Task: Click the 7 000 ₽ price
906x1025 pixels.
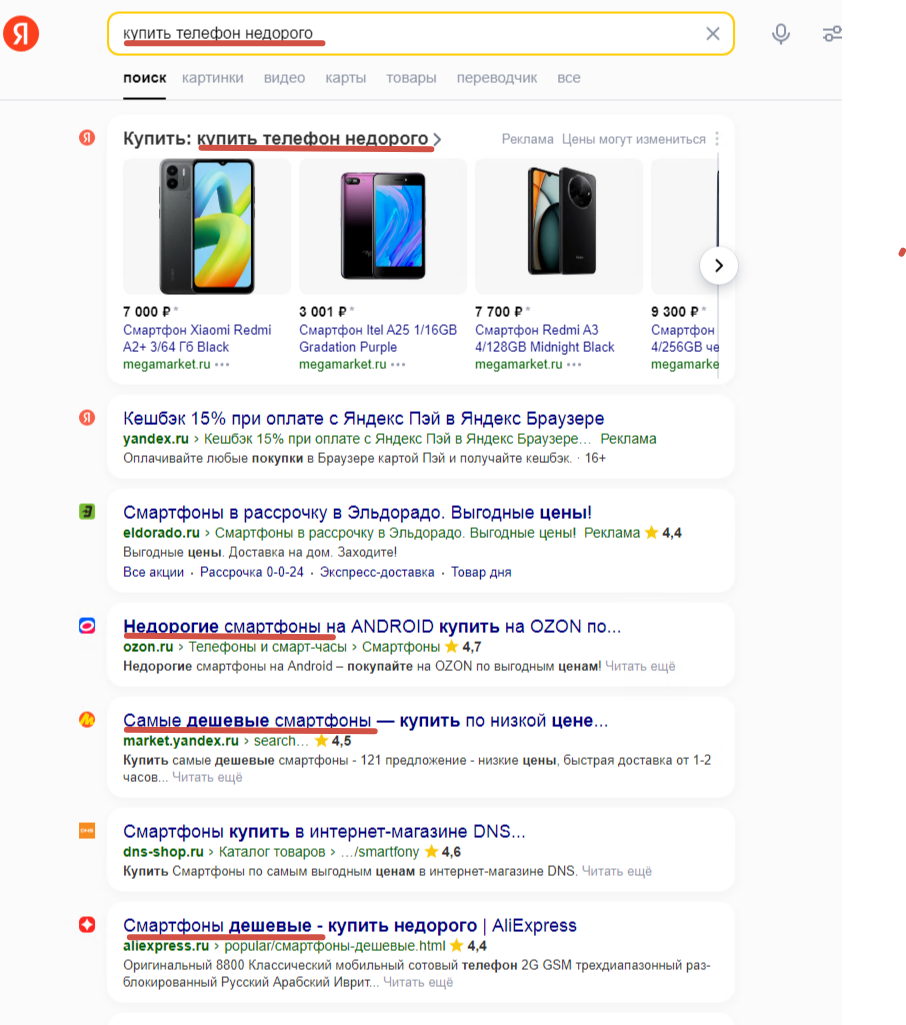Action: click(x=148, y=312)
